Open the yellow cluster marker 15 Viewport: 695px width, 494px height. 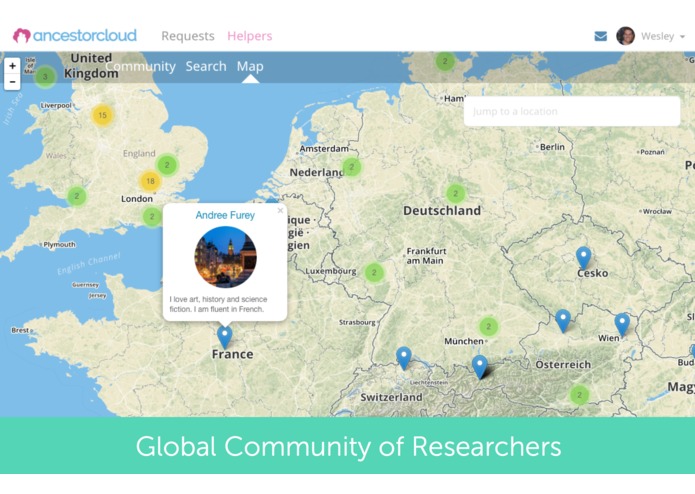pos(102,115)
